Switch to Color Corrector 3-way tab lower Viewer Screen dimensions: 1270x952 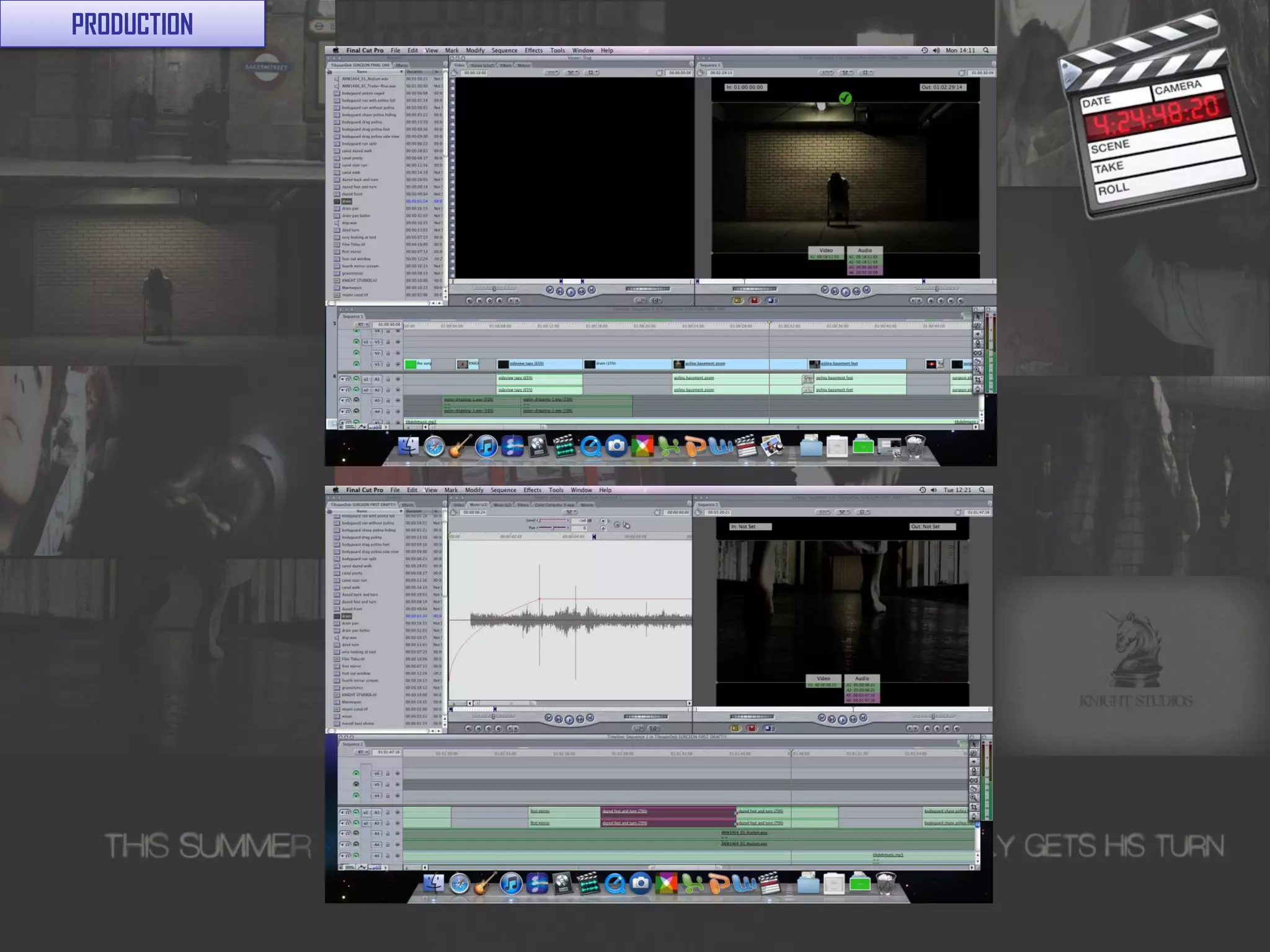coord(554,505)
